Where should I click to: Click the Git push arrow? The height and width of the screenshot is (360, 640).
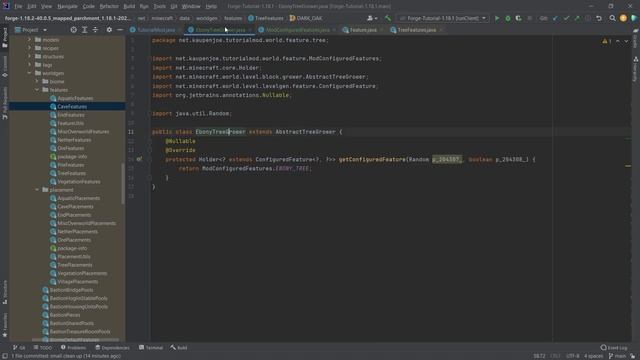coord(577,18)
